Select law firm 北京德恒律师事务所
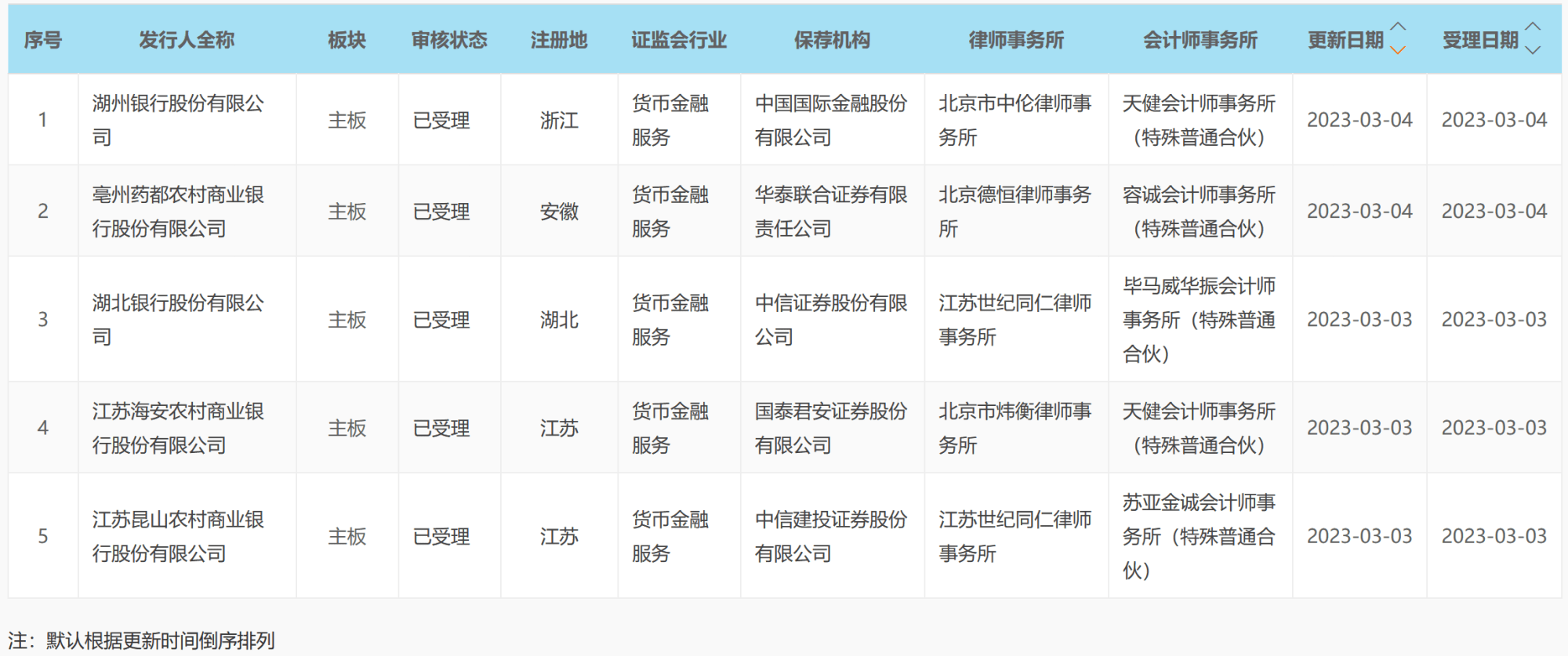Image resolution: width=1568 pixels, height=656 pixels. pos(1015,212)
